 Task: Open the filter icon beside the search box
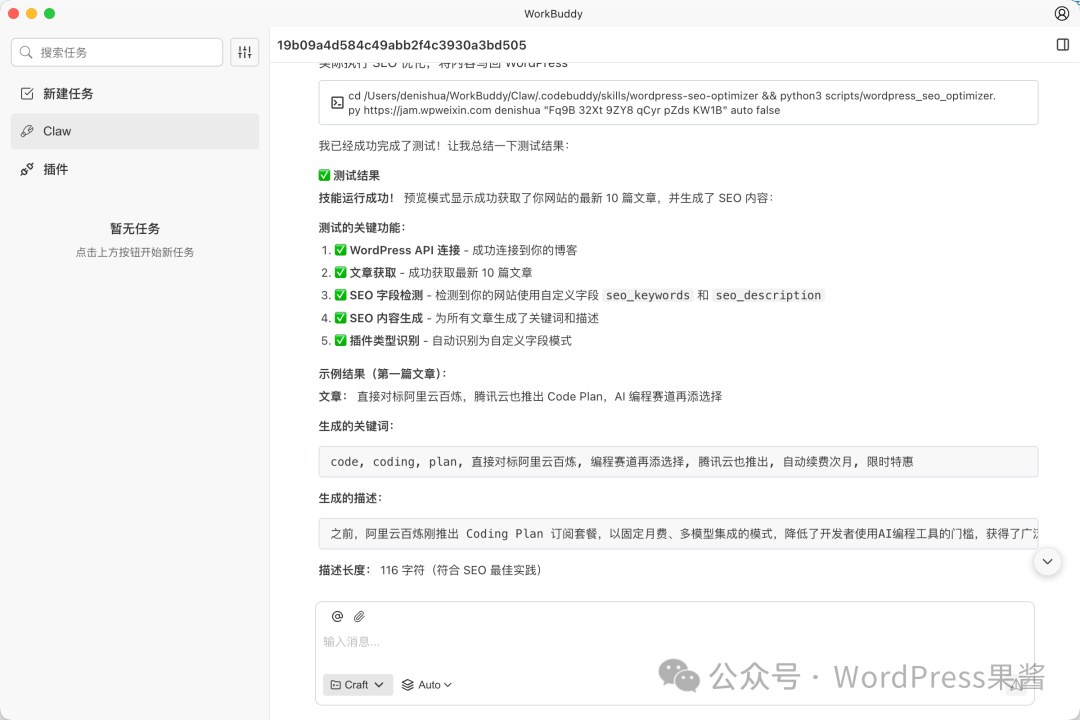245,52
